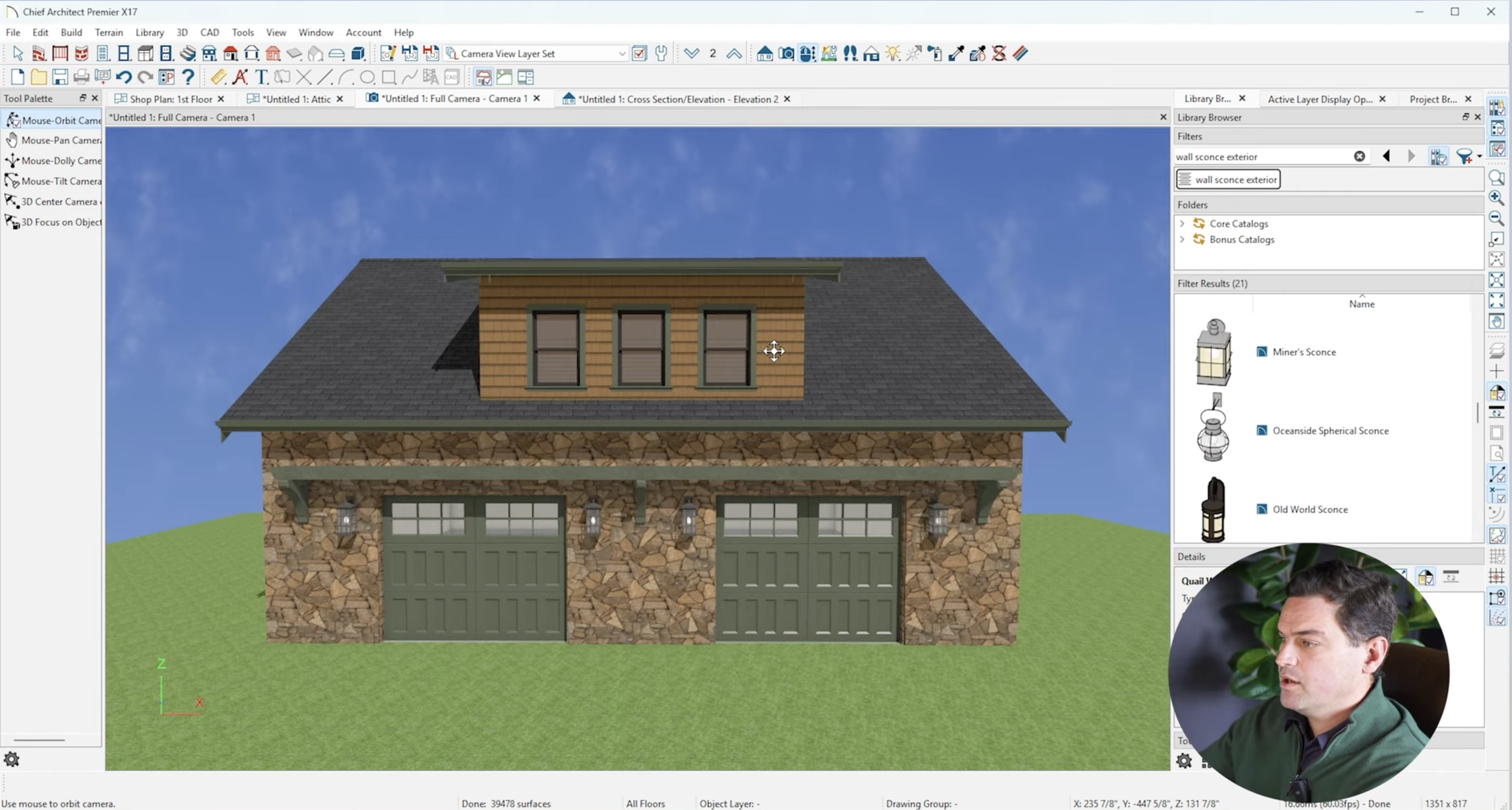The height and width of the screenshot is (810, 1512).
Task: Toggle the search attributes filter button
Action: tap(1438, 157)
